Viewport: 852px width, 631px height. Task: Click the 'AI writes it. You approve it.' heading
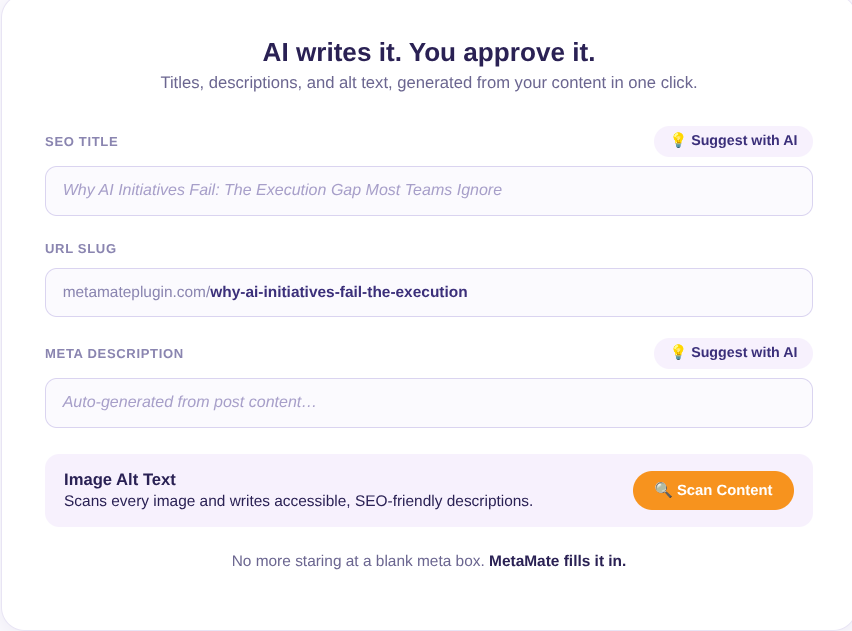[x=429, y=53]
